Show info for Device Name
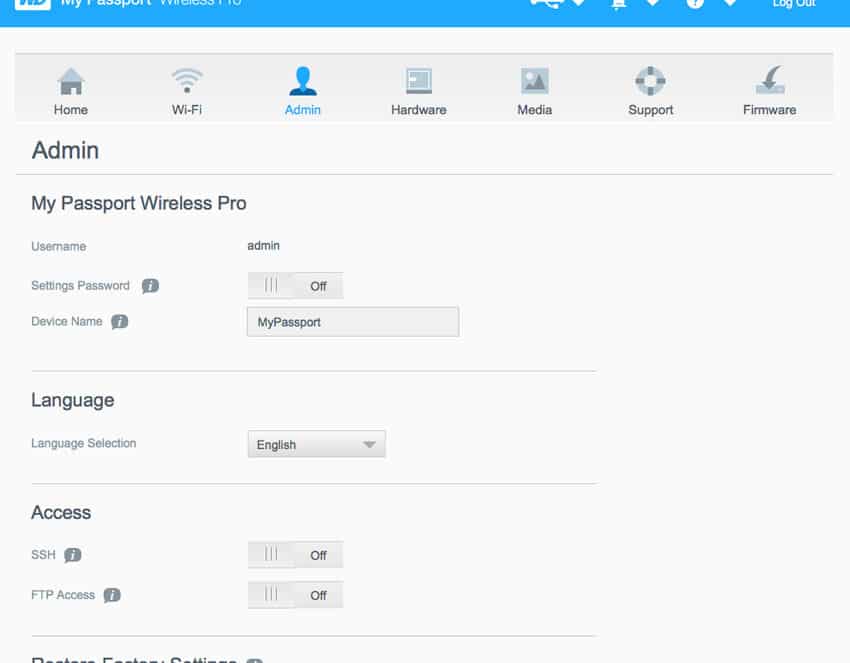The height and width of the screenshot is (663, 850). [120, 321]
